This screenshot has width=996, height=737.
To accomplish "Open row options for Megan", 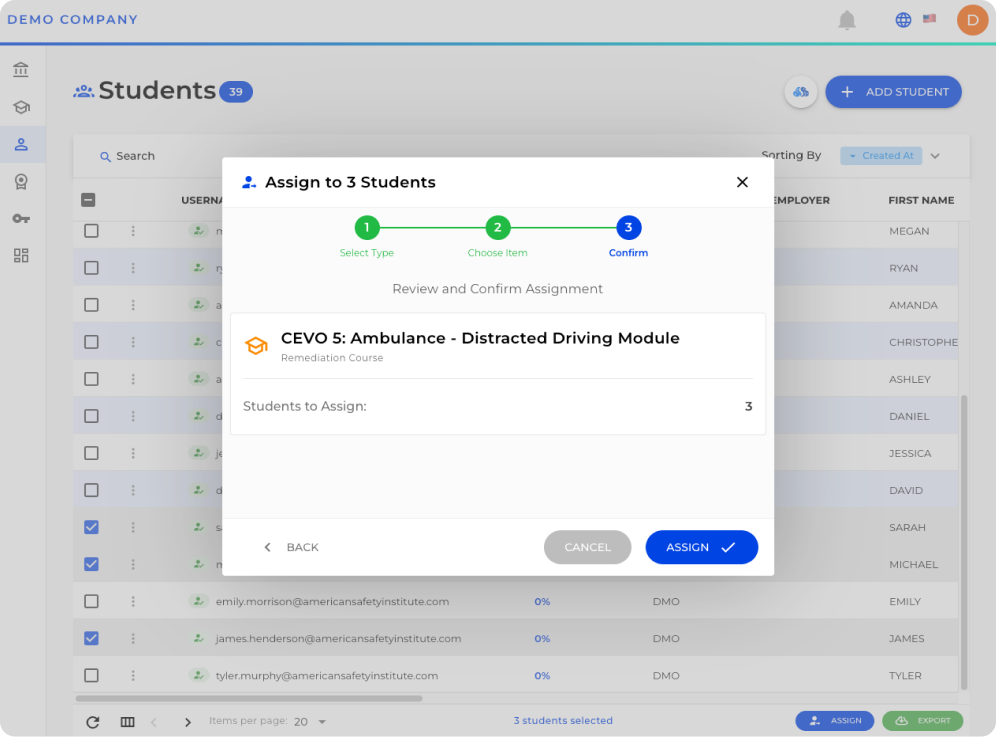I will [x=133, y=231].
